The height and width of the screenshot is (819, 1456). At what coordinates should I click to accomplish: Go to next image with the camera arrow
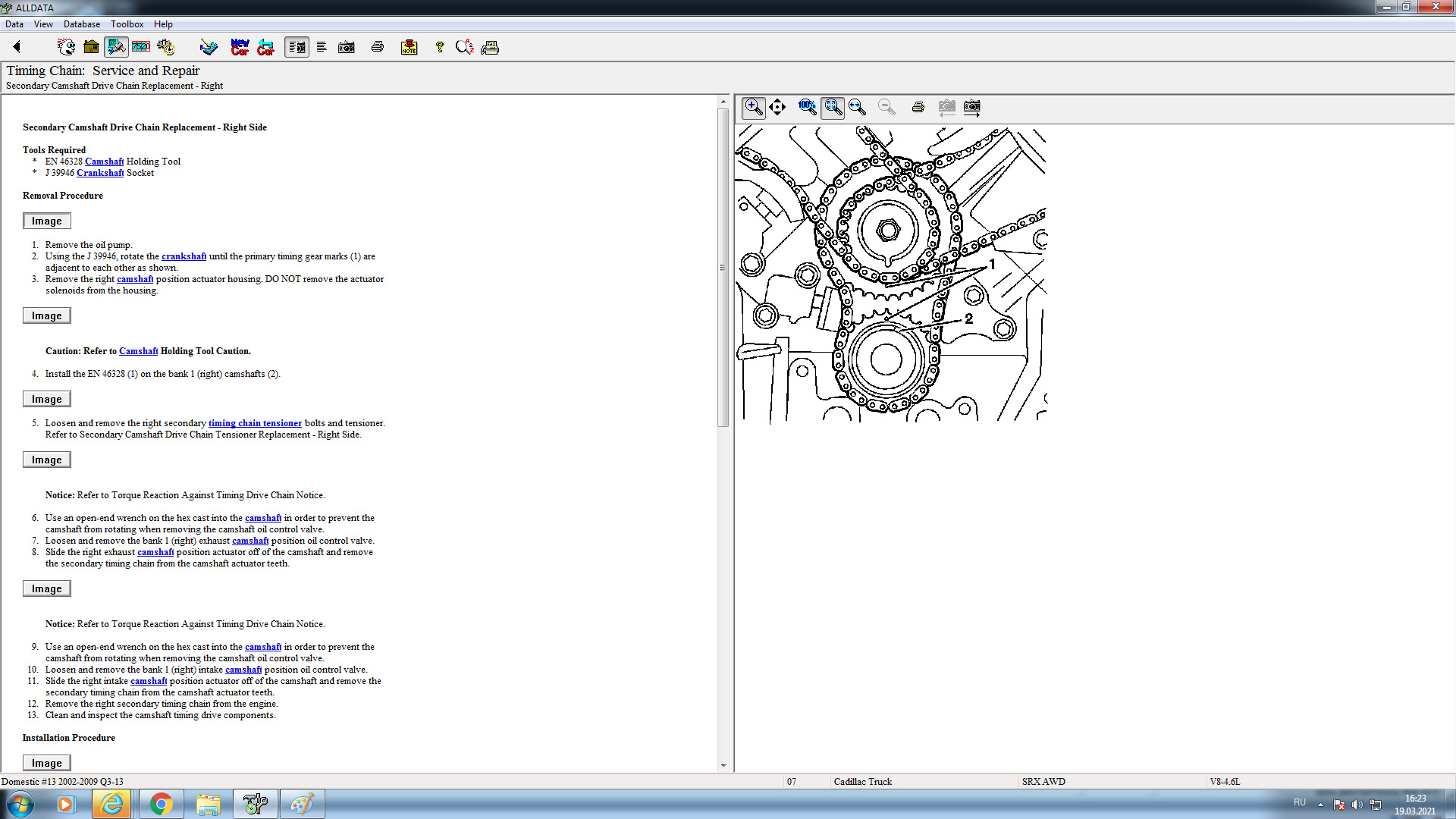click(971, 107)
